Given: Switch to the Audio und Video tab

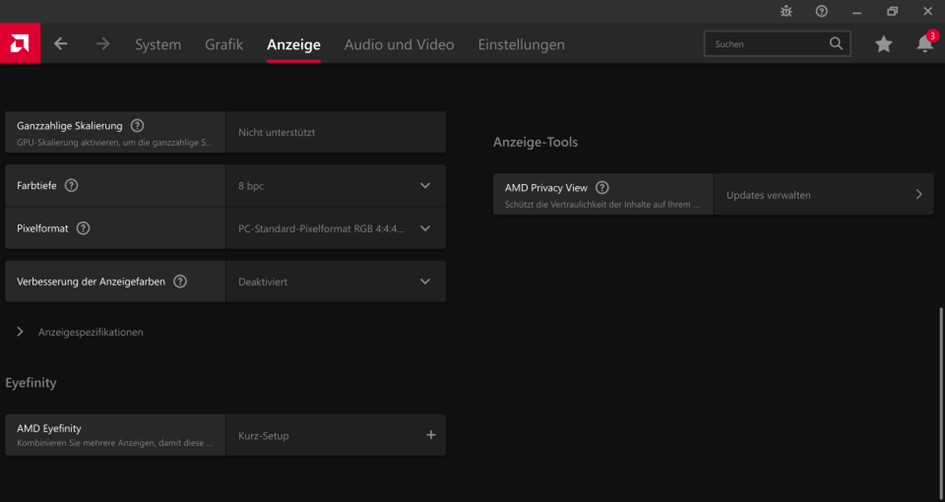Looking at the screenshot, I should (x=399, y=44).
